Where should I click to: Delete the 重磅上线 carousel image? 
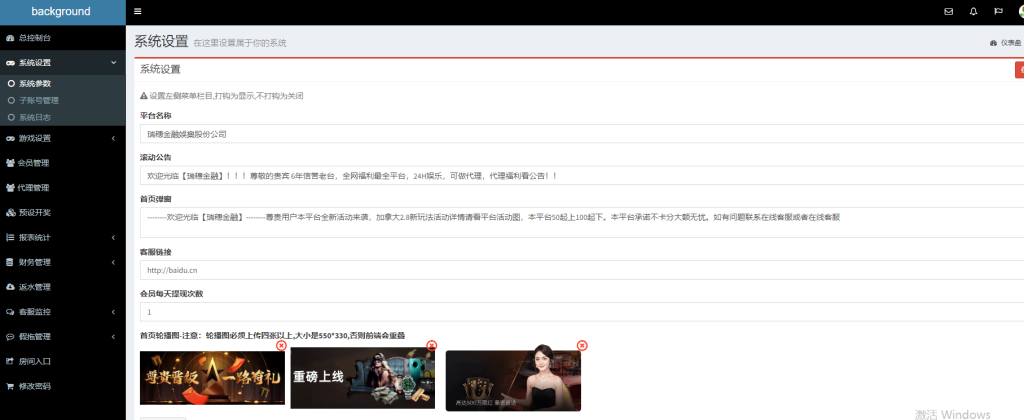[x=431, y=345]
